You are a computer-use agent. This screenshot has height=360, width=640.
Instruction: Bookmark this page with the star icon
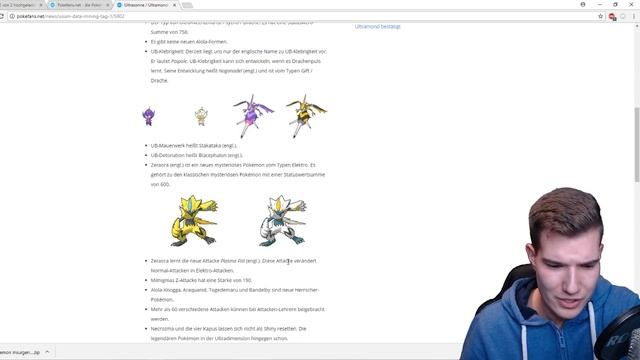tap(600, 16)
